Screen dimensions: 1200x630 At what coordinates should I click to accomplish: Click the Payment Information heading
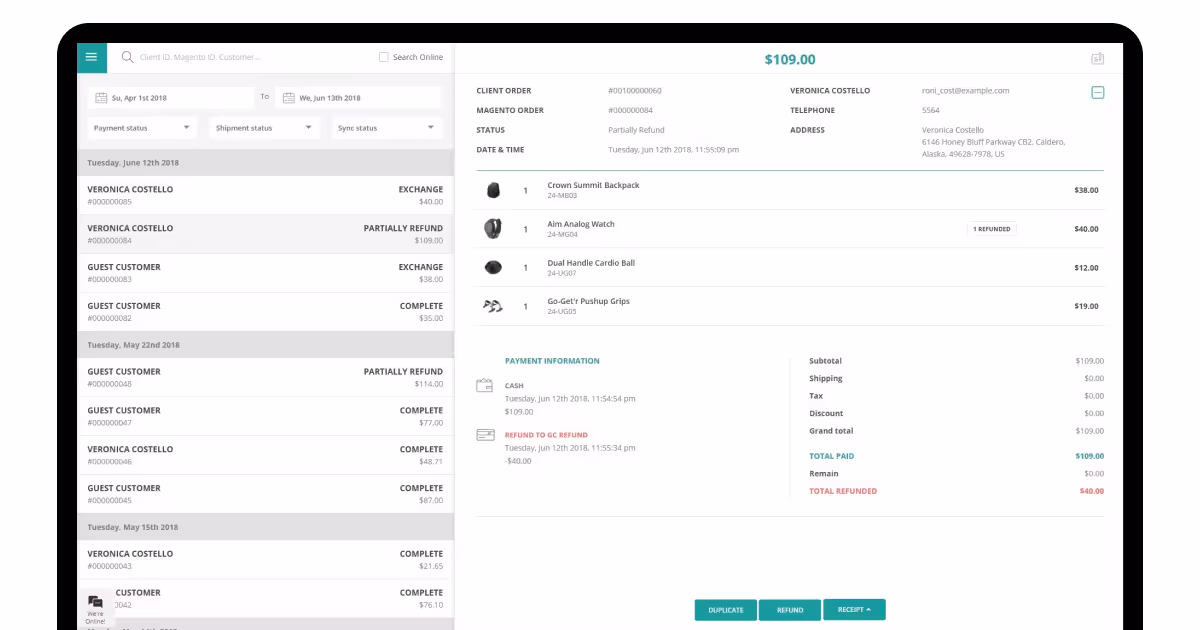point(552,361)
